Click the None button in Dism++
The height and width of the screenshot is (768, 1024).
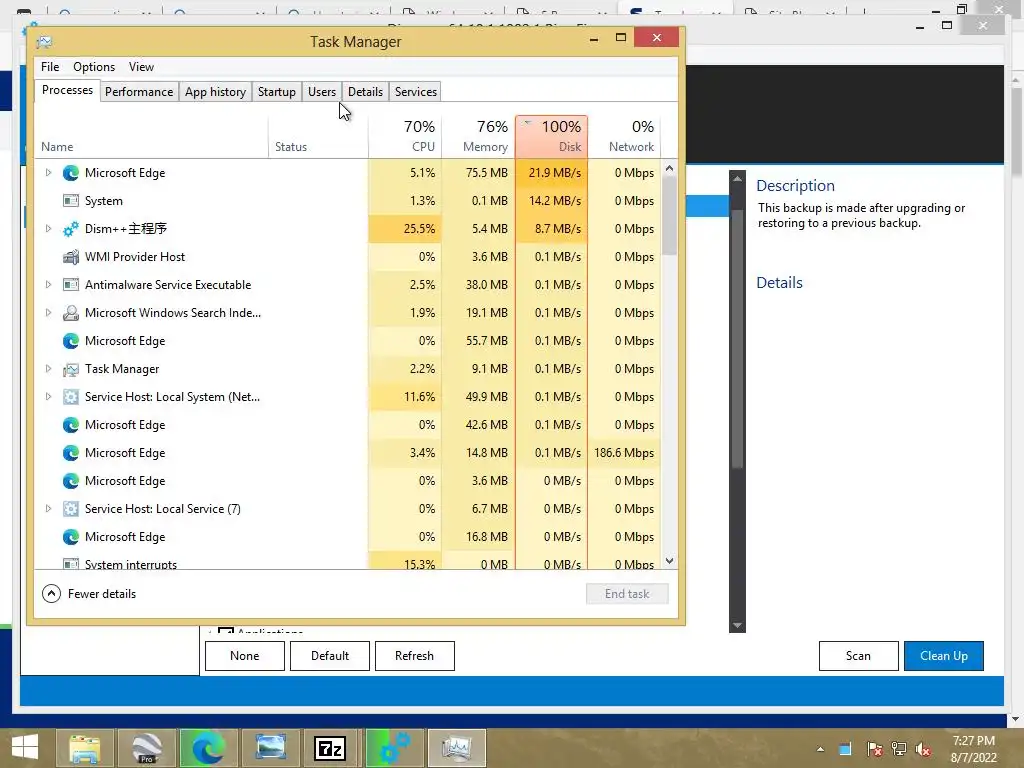pyautogui.click(x=245, y=656)
